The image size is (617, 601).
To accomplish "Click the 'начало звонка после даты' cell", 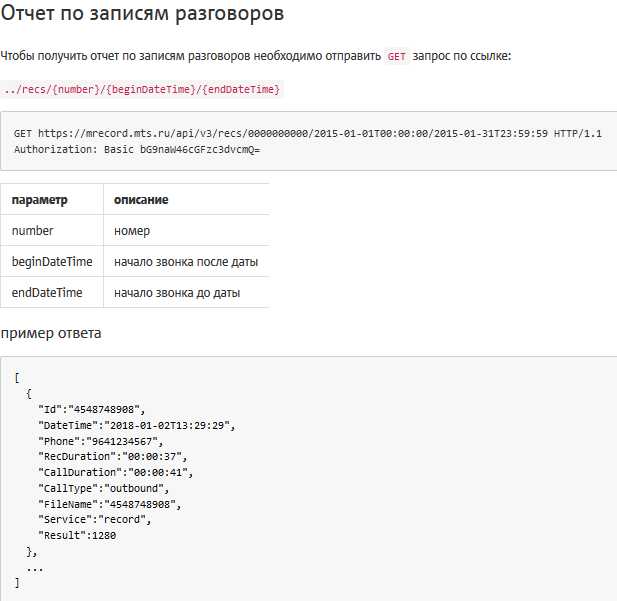I will coord(187,262).
